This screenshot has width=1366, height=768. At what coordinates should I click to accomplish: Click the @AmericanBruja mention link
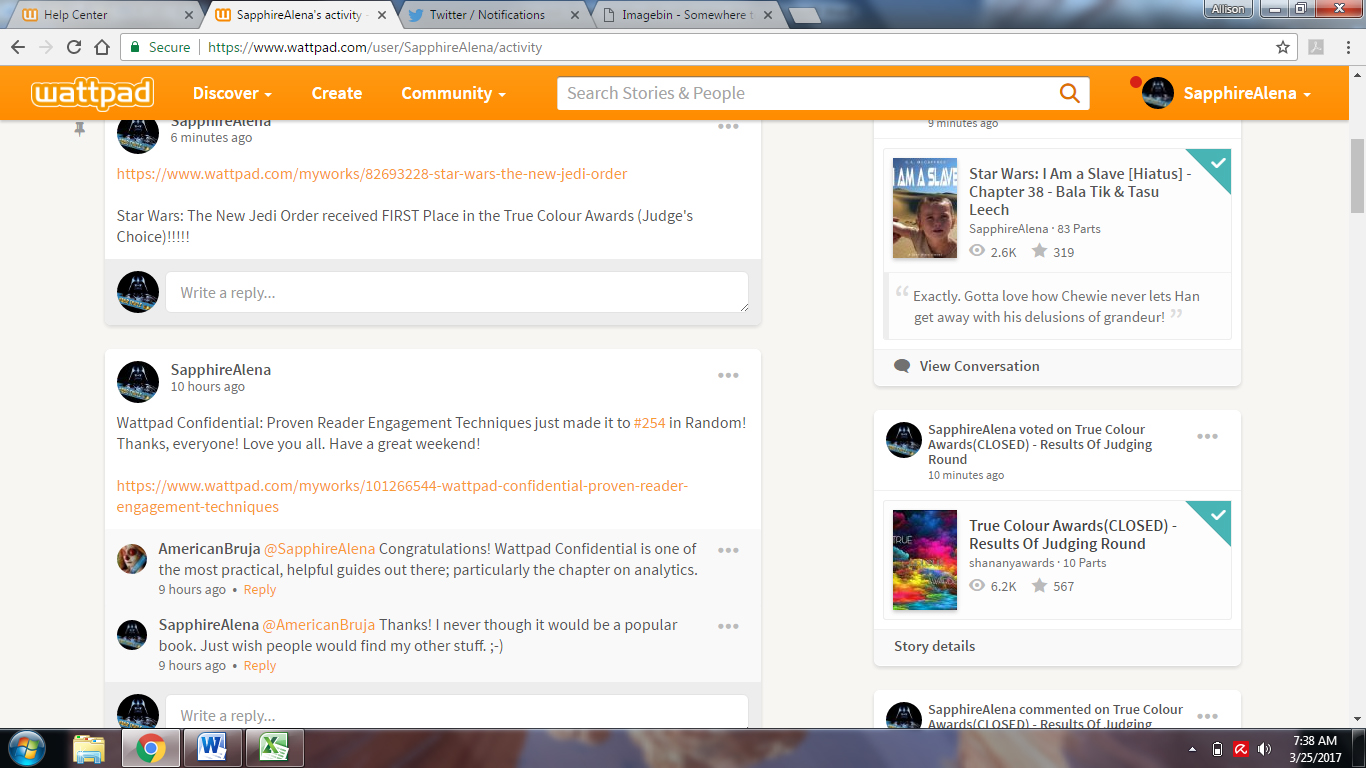(x=319, y=625)
